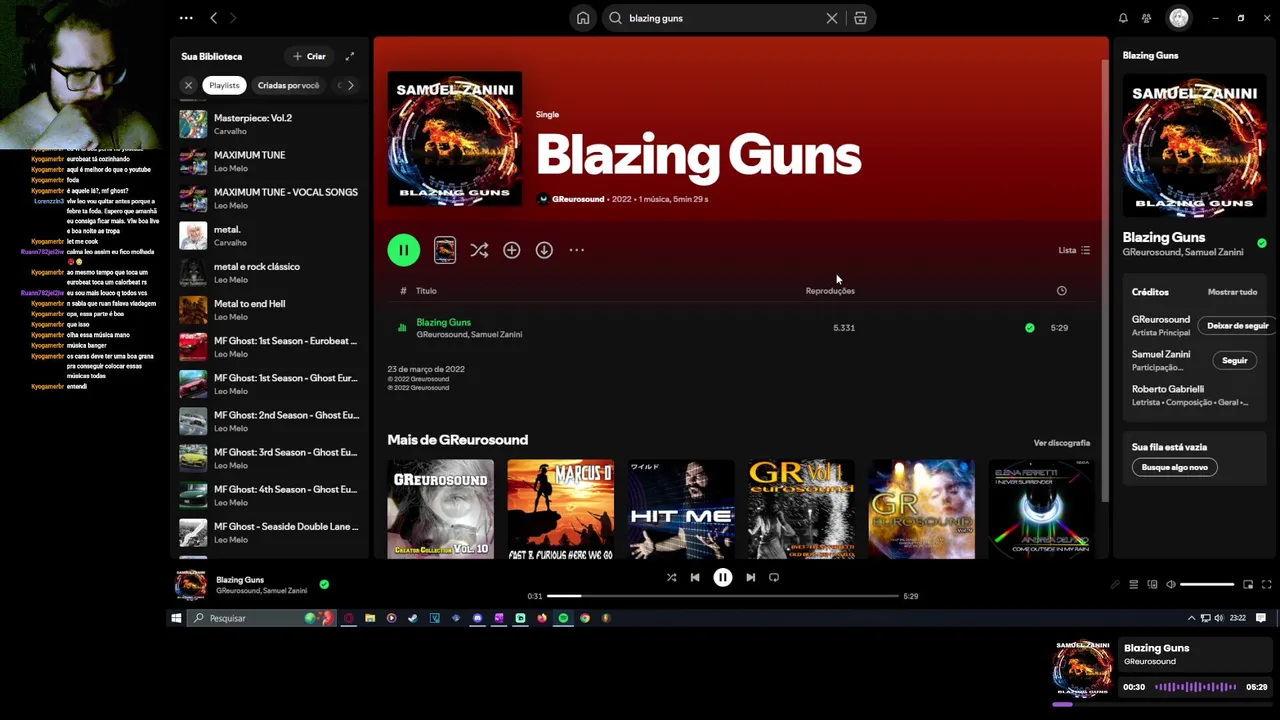
Task: Open the Lista view dropdown
Action: pos(1074,250)
